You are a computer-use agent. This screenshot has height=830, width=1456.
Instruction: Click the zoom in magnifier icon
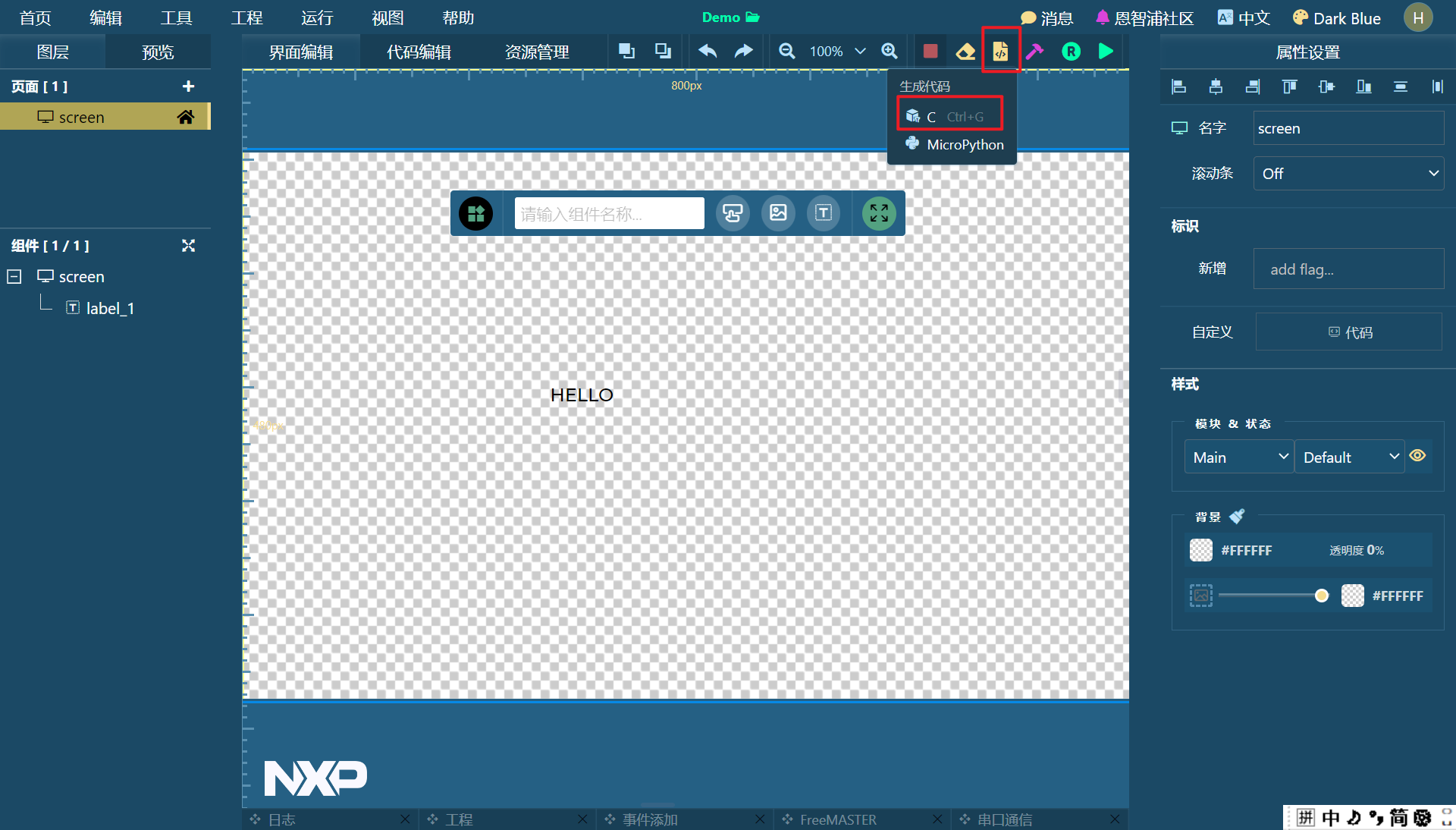point(890,52)
